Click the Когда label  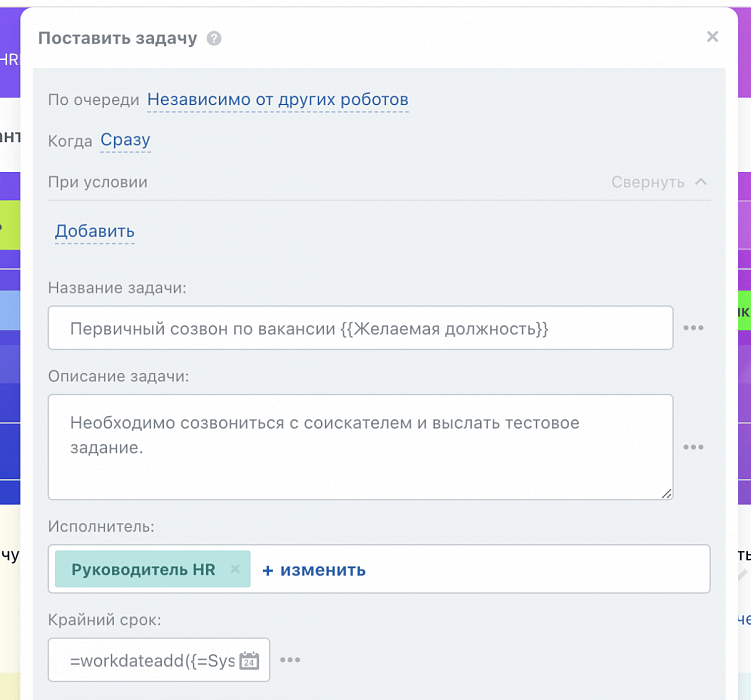tap(70, 141)
